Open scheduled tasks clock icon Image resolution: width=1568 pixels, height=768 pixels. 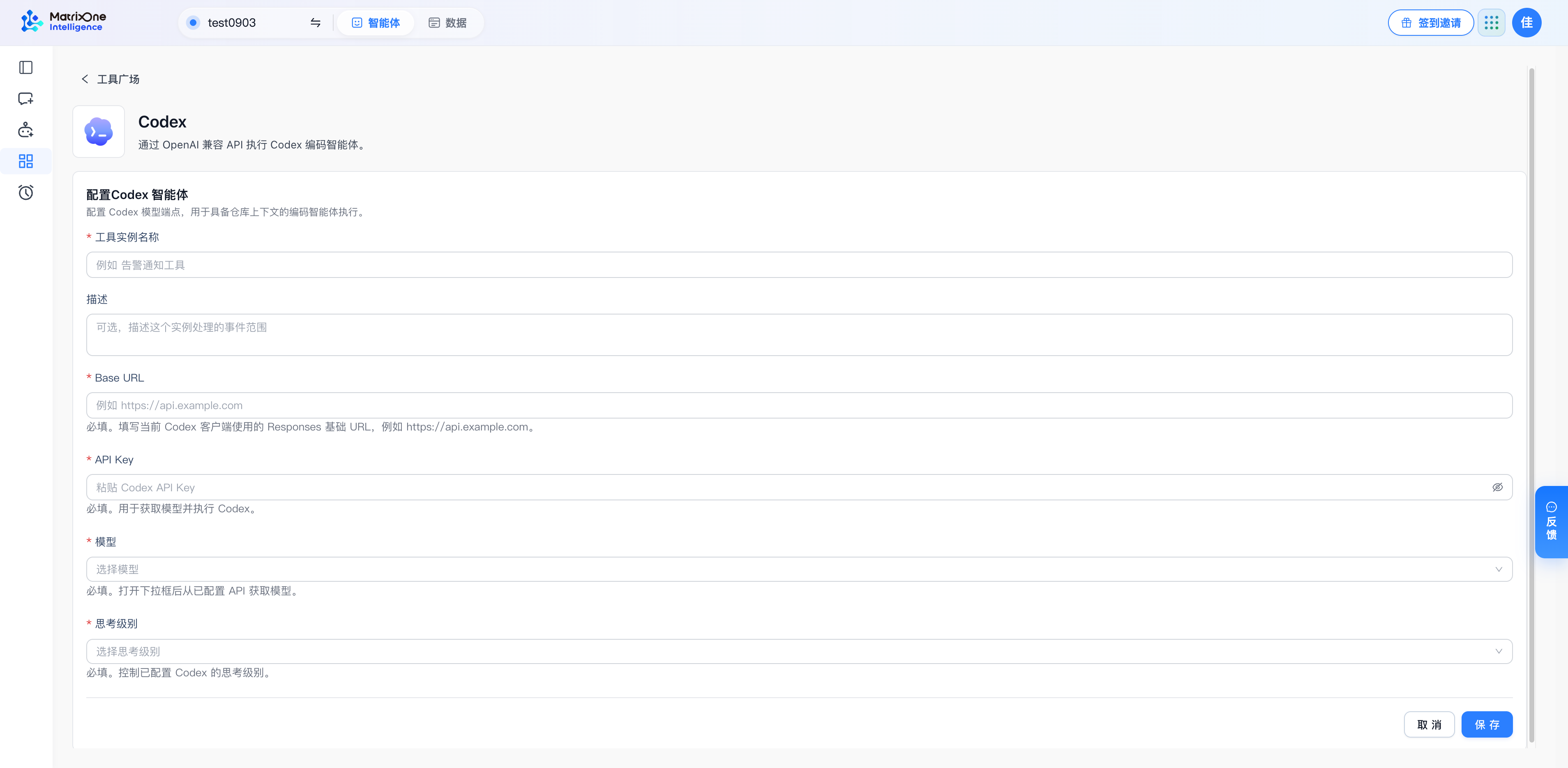[x=25, y=192]
